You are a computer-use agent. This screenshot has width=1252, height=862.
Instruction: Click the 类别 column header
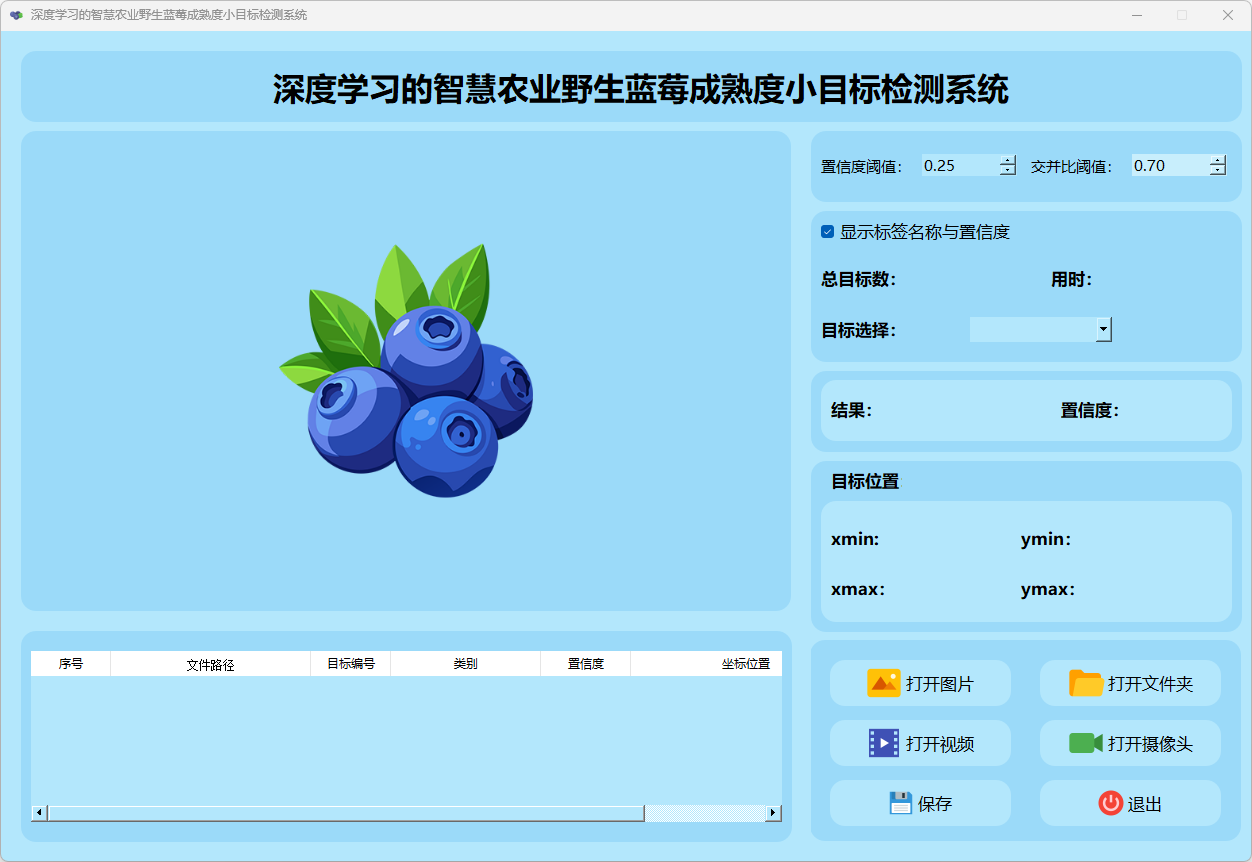[465, 664]
